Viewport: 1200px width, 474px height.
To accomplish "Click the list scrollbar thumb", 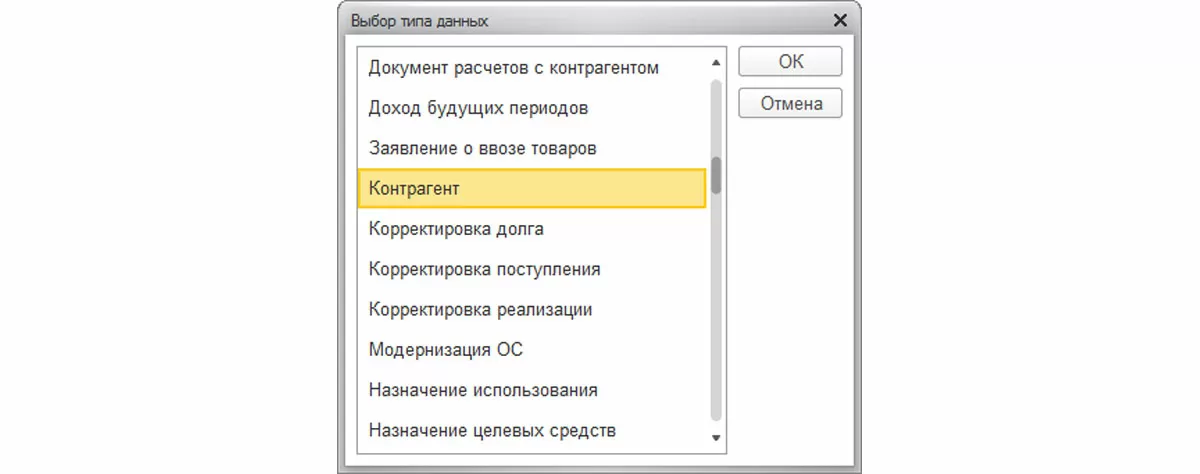I will coord(716,175).
